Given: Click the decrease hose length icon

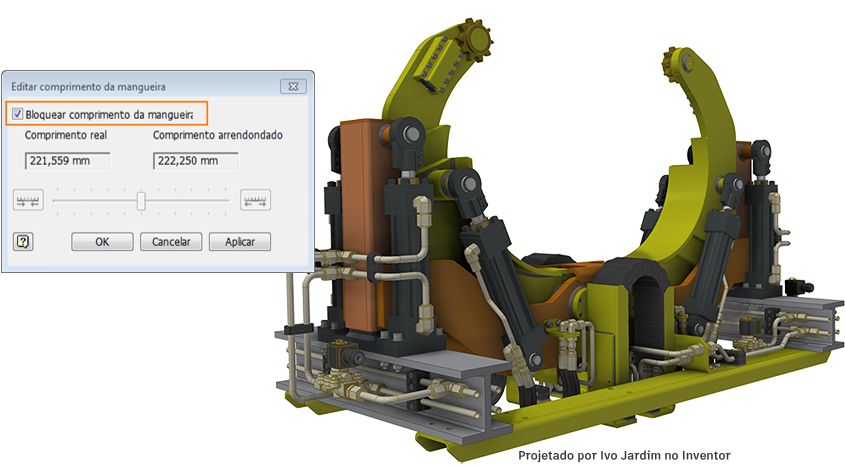Looking at the screenshot, I should pyautogui.click(x=28, y=200).
